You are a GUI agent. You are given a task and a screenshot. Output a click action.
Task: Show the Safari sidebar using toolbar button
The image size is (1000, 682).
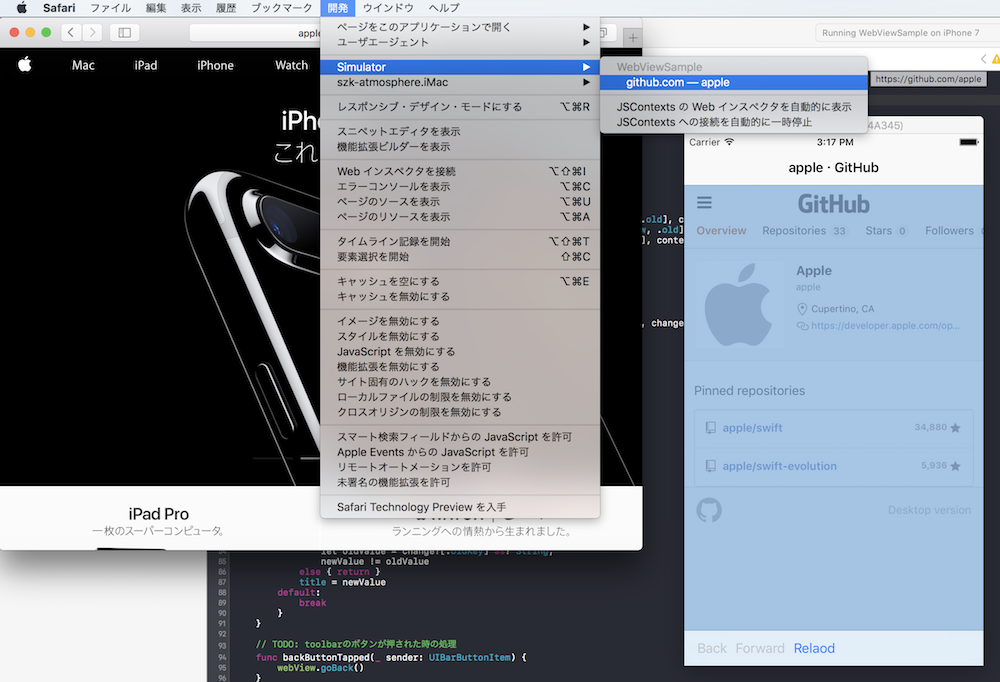click(125, 33)
